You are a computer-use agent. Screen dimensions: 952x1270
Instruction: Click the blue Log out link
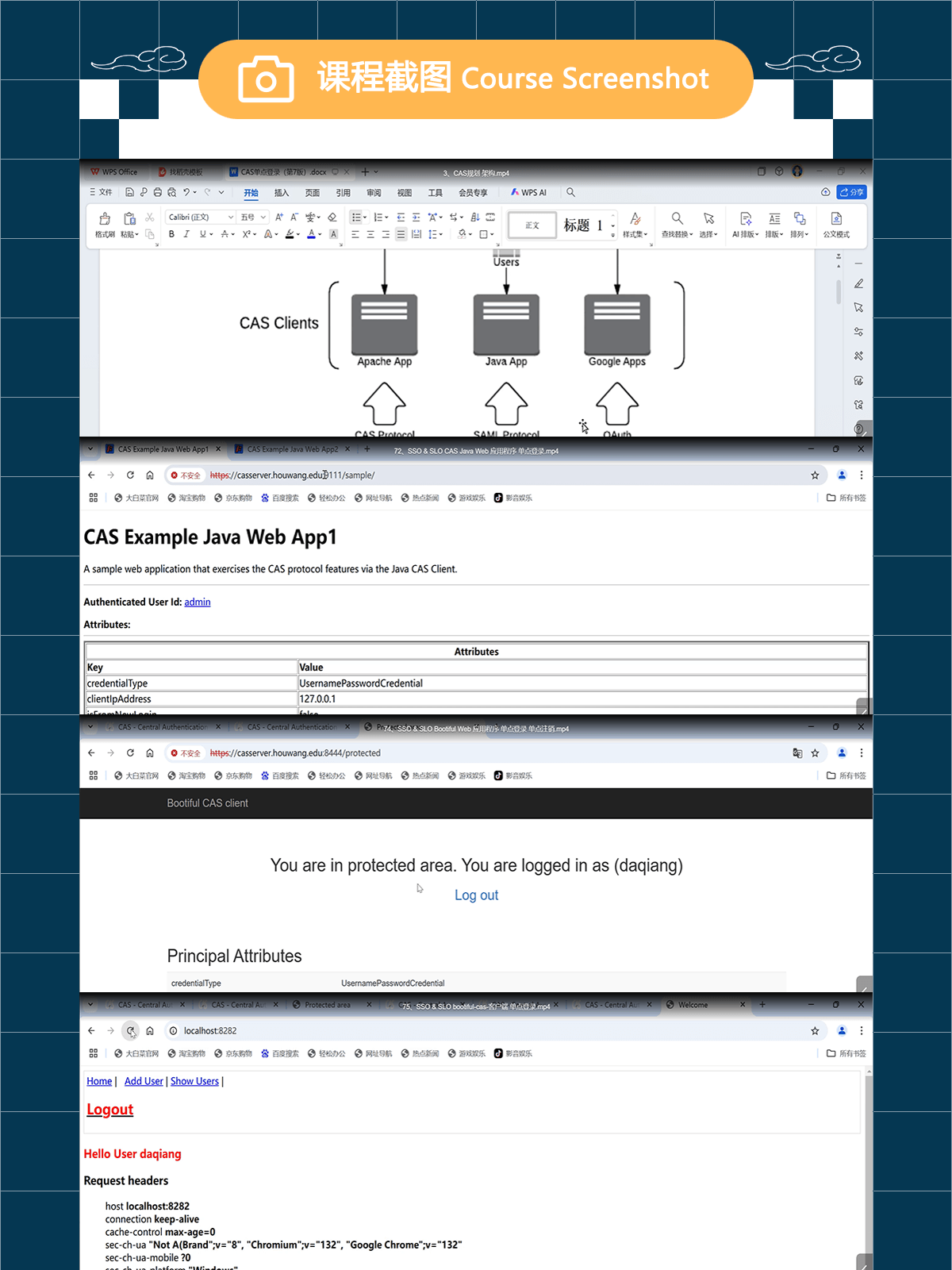[476, 895]
